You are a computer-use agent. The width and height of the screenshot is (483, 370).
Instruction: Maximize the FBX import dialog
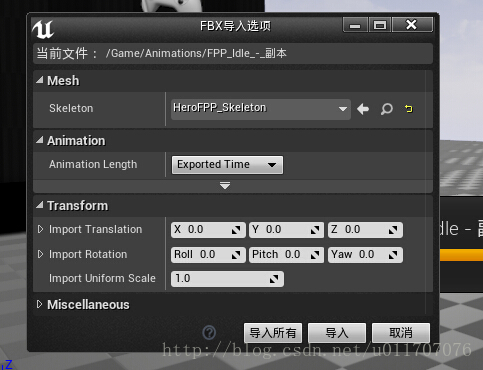coord(380,25)
